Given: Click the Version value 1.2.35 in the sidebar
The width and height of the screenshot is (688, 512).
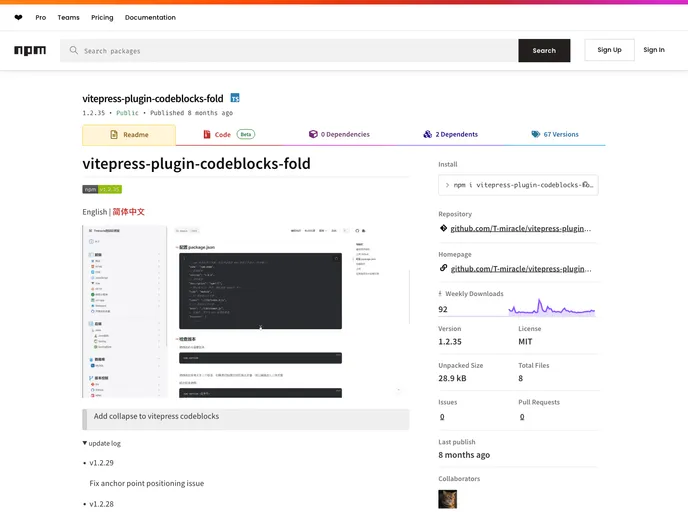Looking at the screenshot, I should point(450,341).
